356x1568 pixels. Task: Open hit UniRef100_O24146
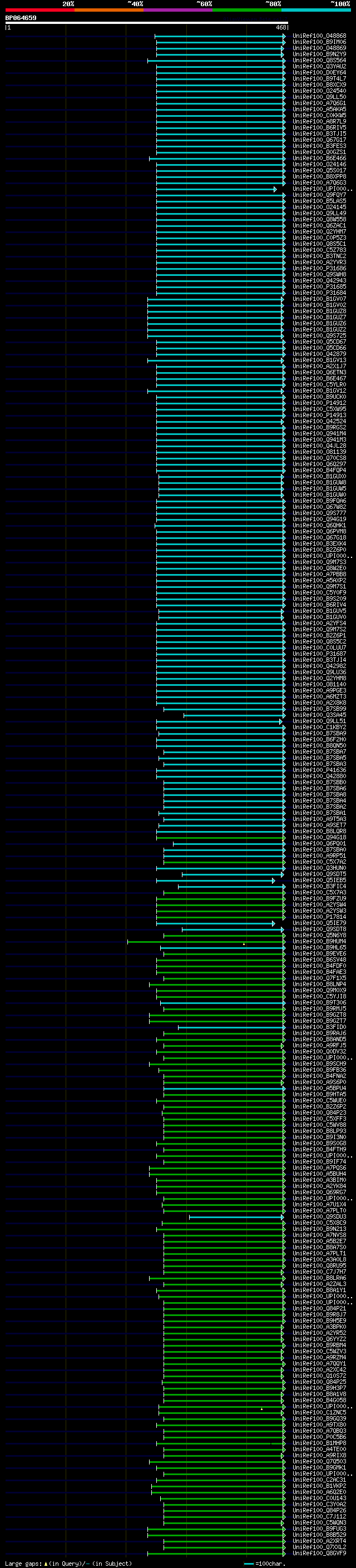click(x=319, y=164)
